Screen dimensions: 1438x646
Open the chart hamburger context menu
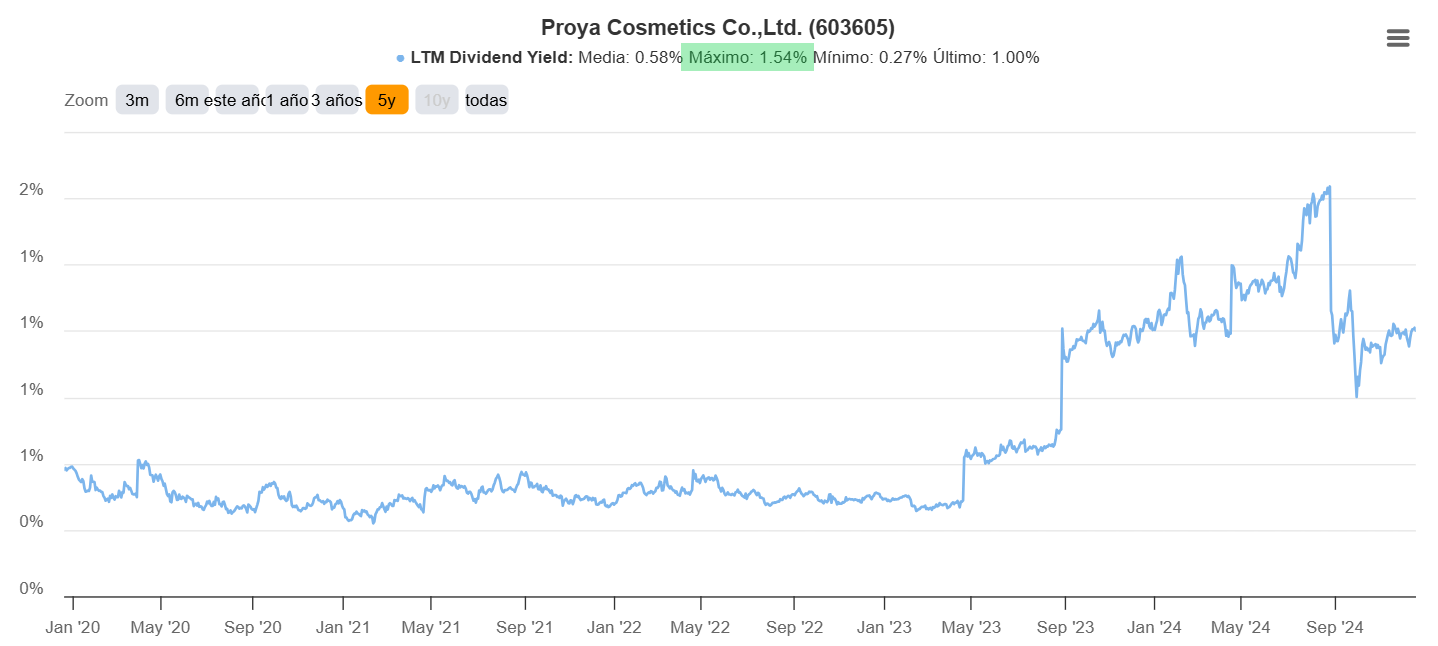[1398, 38]
